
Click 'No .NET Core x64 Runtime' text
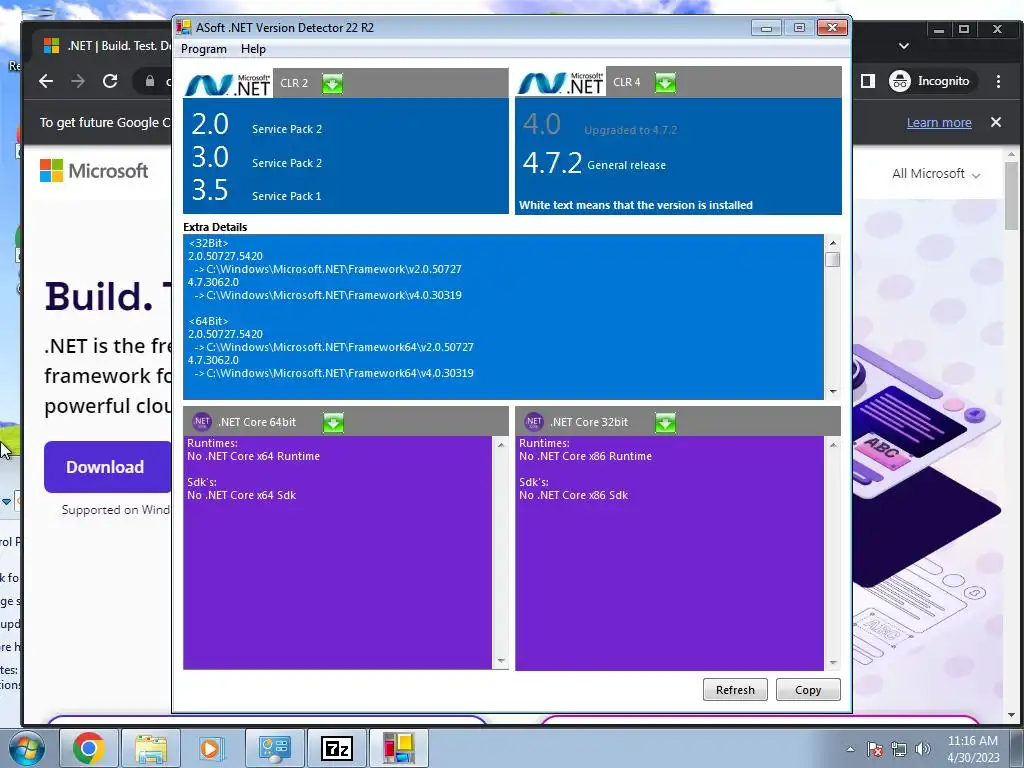(x=253, y=456)
